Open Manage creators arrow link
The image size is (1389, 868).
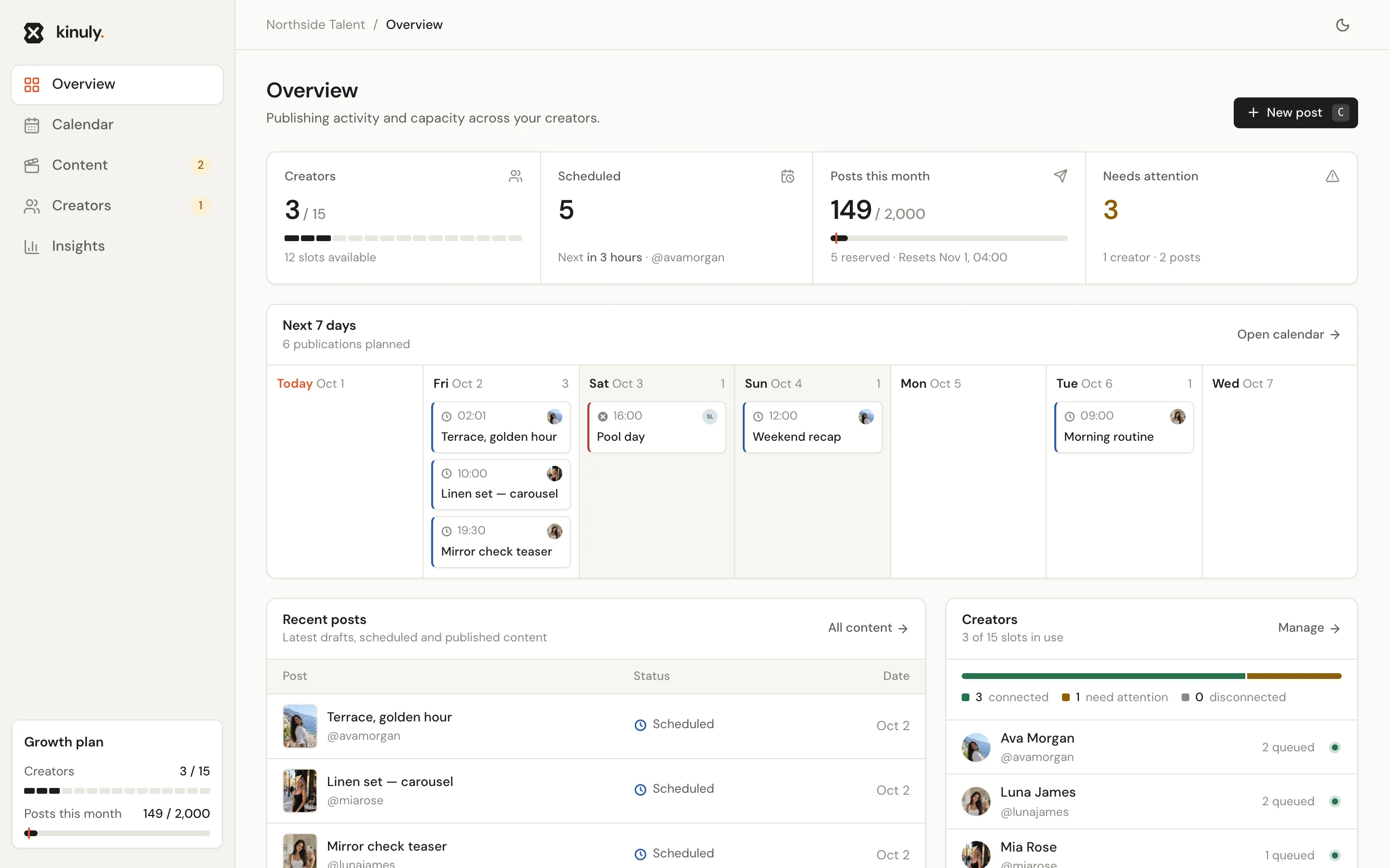1308,628
